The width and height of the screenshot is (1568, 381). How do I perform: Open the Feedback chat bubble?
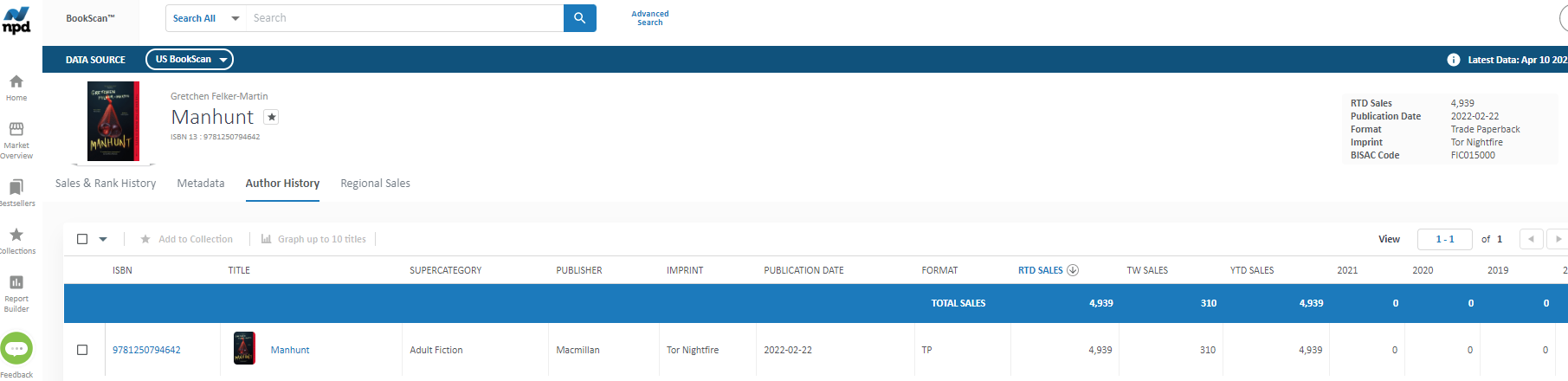(16, 349)
